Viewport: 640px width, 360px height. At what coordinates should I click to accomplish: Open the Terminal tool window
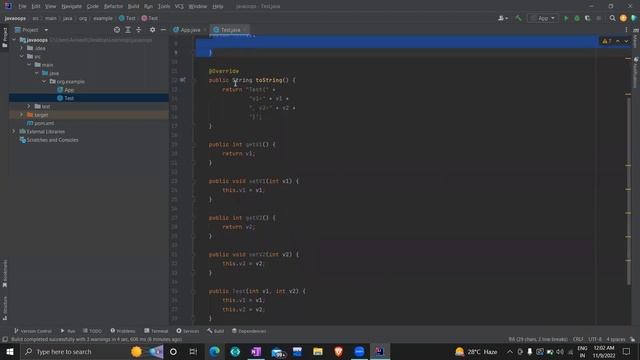coord(156,331)
